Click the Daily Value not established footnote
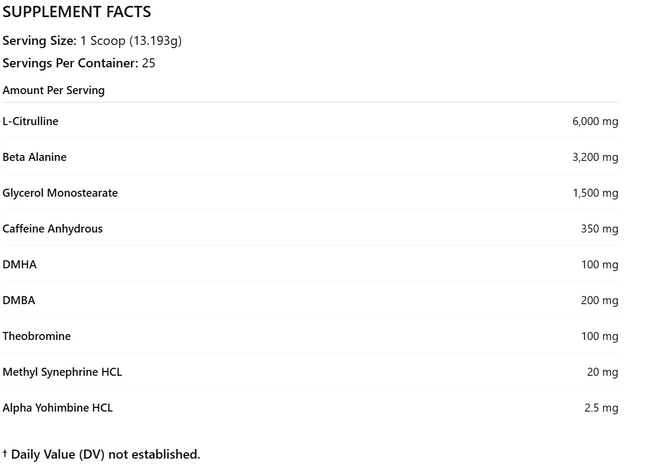 coord(101,454)
